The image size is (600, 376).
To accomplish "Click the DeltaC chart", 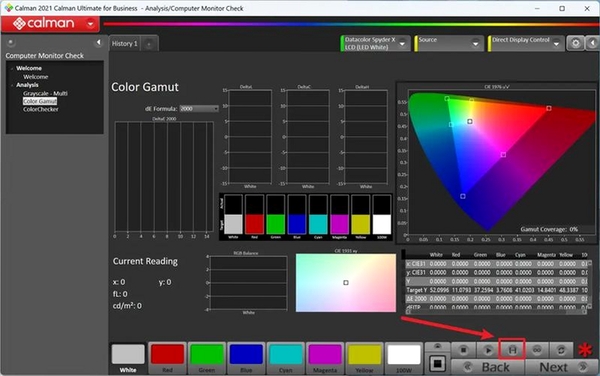I will (x=308, y=137).
